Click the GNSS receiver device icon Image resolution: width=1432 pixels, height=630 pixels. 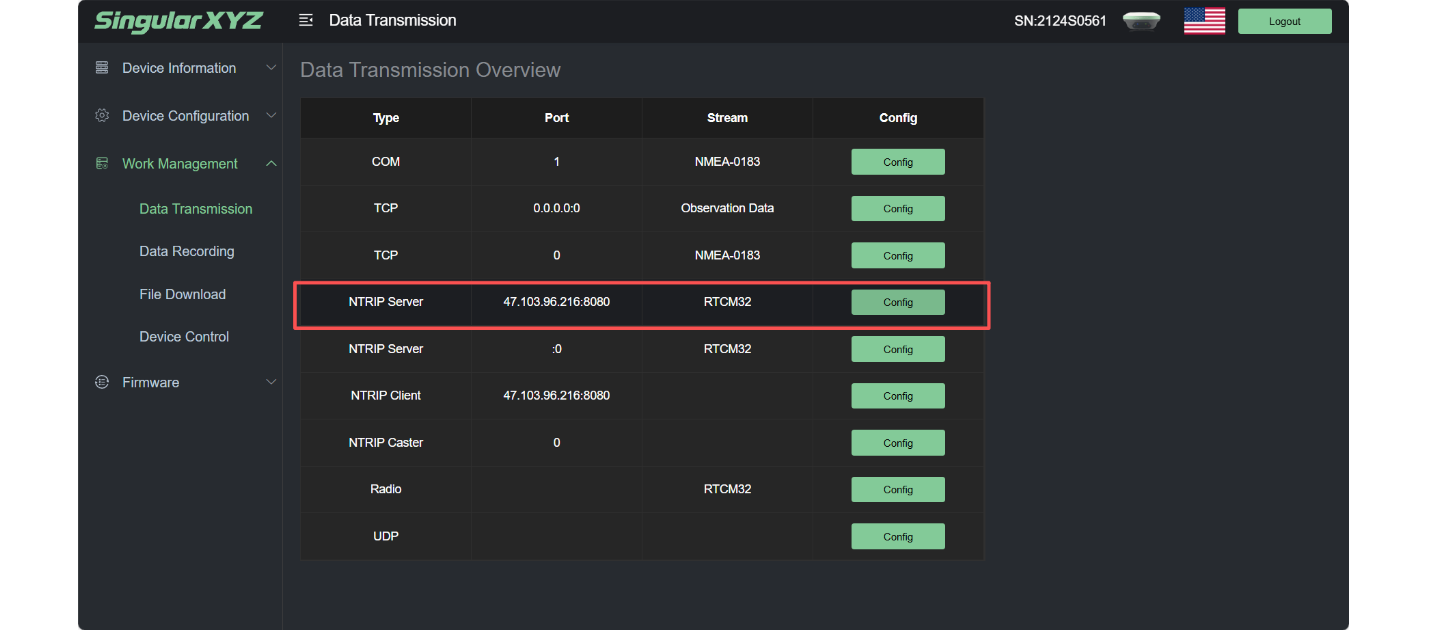(1141, 21)
